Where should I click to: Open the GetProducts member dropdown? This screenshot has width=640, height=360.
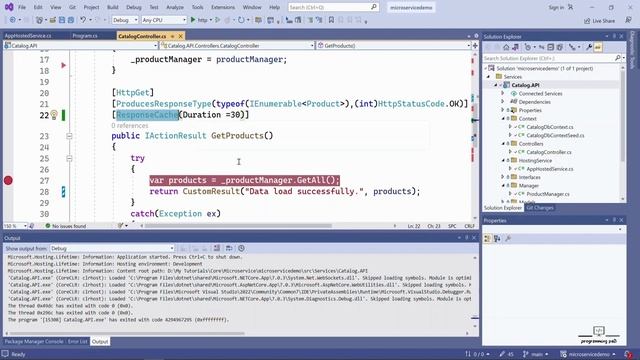(394, 46)
